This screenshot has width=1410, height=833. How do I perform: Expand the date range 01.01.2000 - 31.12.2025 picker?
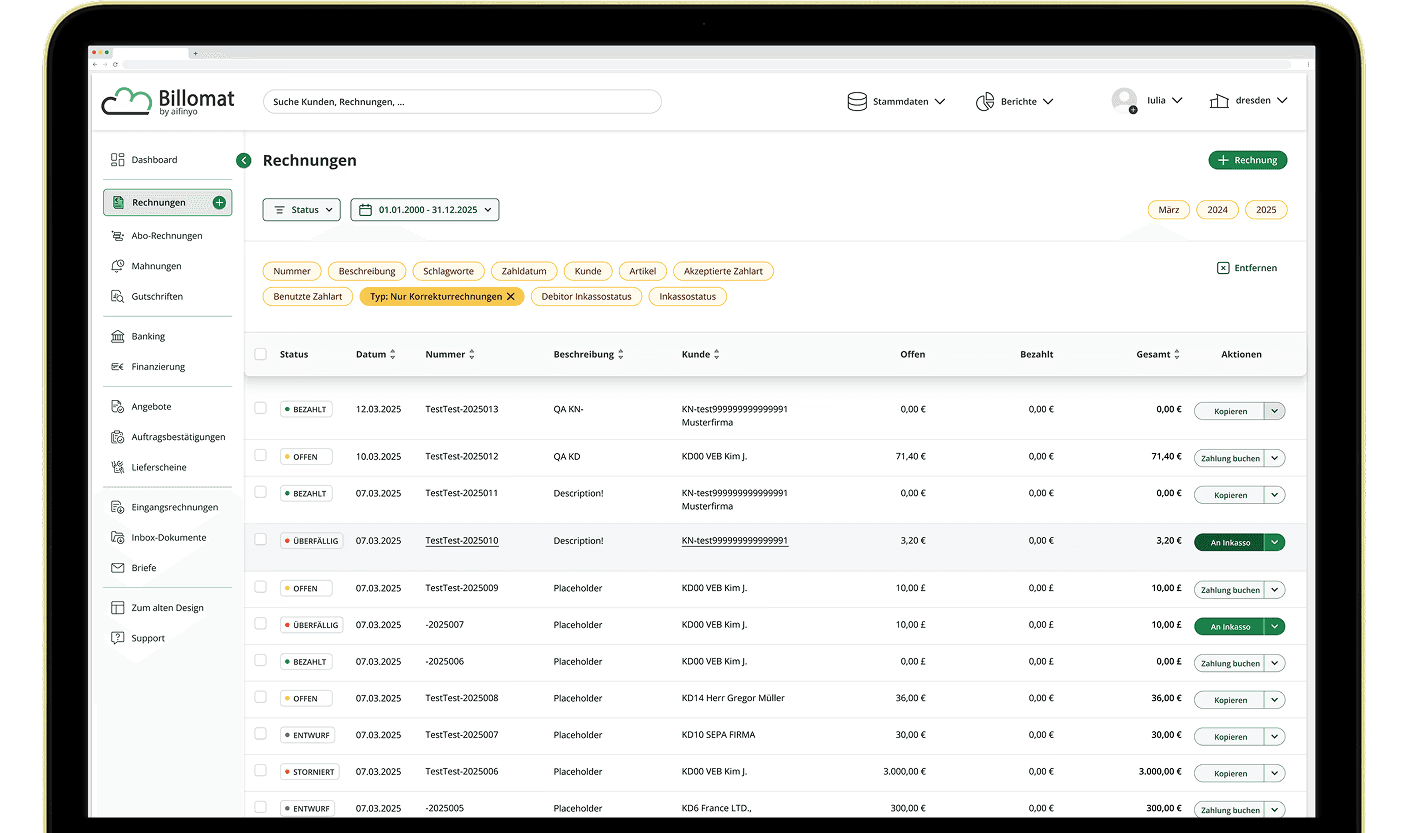tap(425, 210)
